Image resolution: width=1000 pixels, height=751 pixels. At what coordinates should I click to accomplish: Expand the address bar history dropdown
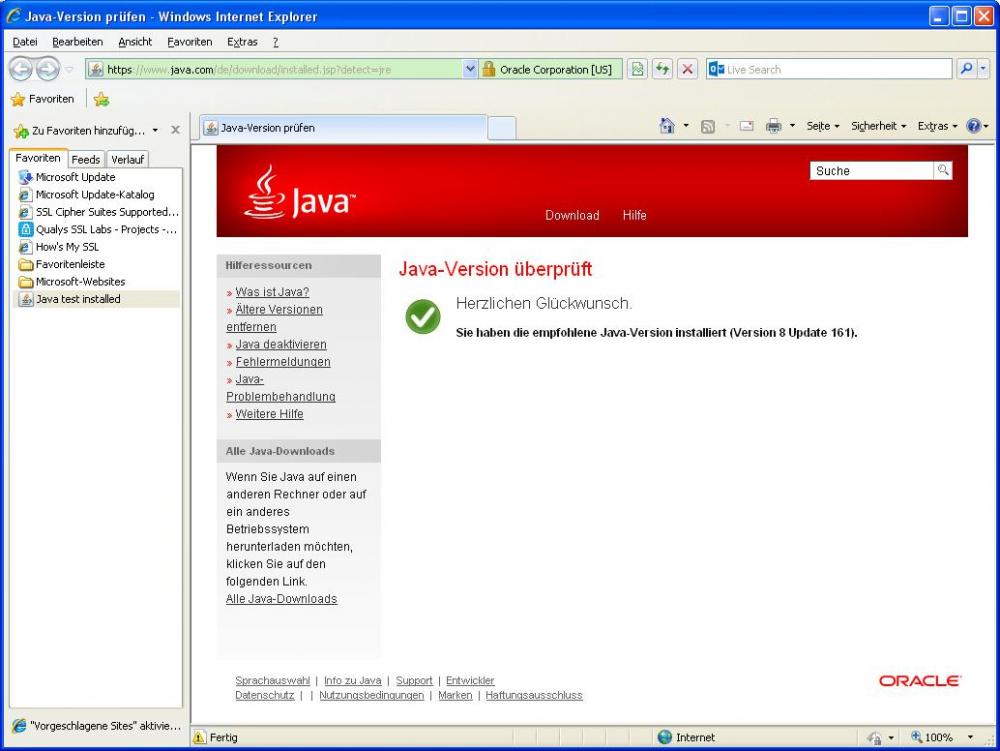pos(470,69)
